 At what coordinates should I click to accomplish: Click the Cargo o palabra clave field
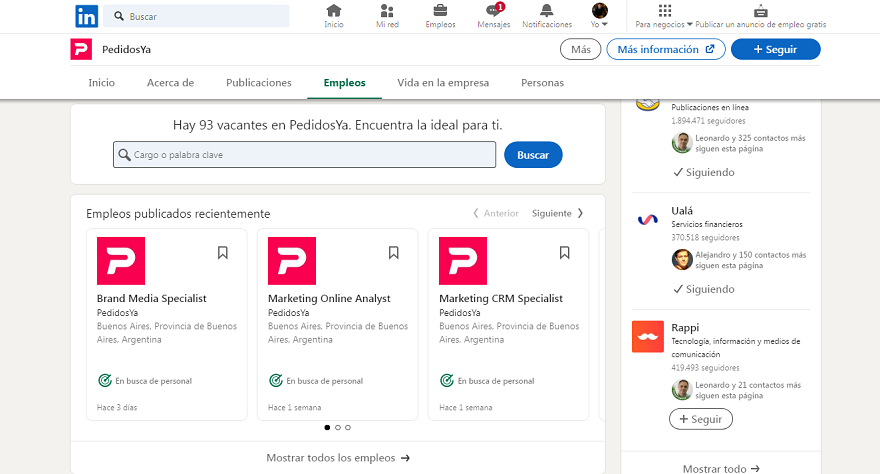304,155
